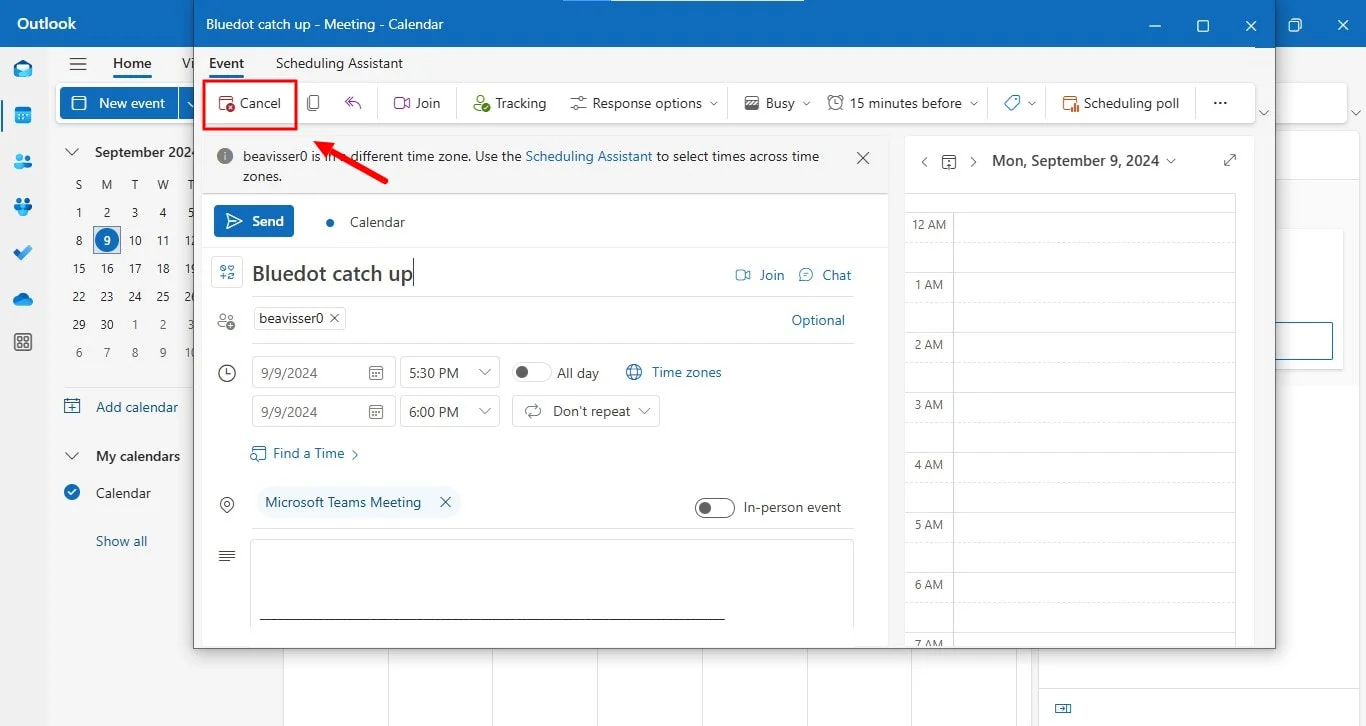
Task: Open the 15 minutes before reminder dropdown
Action: [x=902, y=103]
